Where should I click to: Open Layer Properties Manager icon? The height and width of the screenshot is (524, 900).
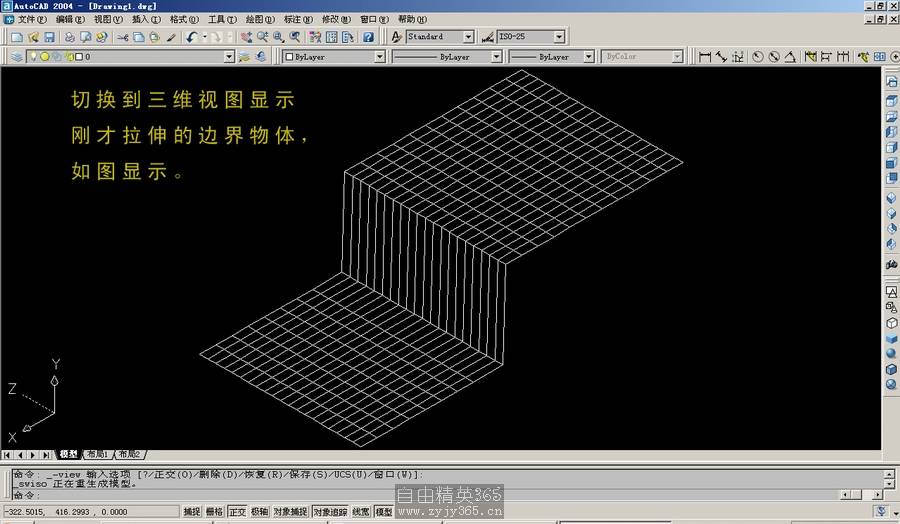(x=17, y=57)
